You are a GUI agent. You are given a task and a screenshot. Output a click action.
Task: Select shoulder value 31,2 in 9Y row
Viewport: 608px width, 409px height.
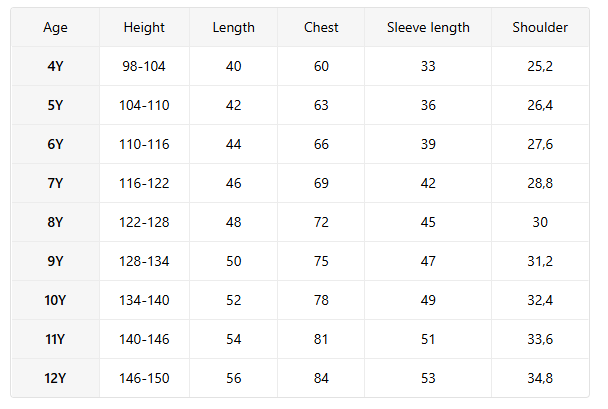point(540,261)
